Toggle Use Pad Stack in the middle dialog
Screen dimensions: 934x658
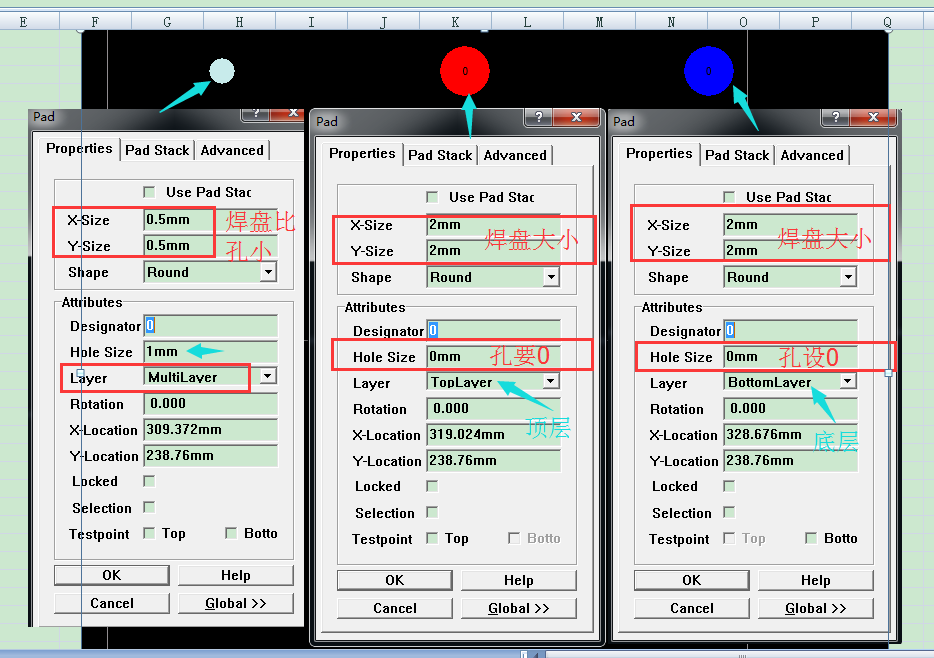[432, 197]
